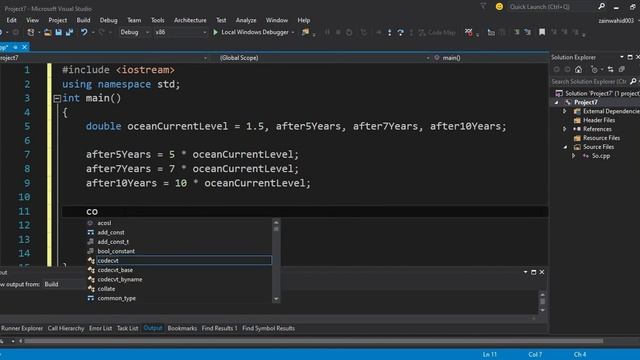
Task: Expand the External Dependencies node
Action: 564,111
